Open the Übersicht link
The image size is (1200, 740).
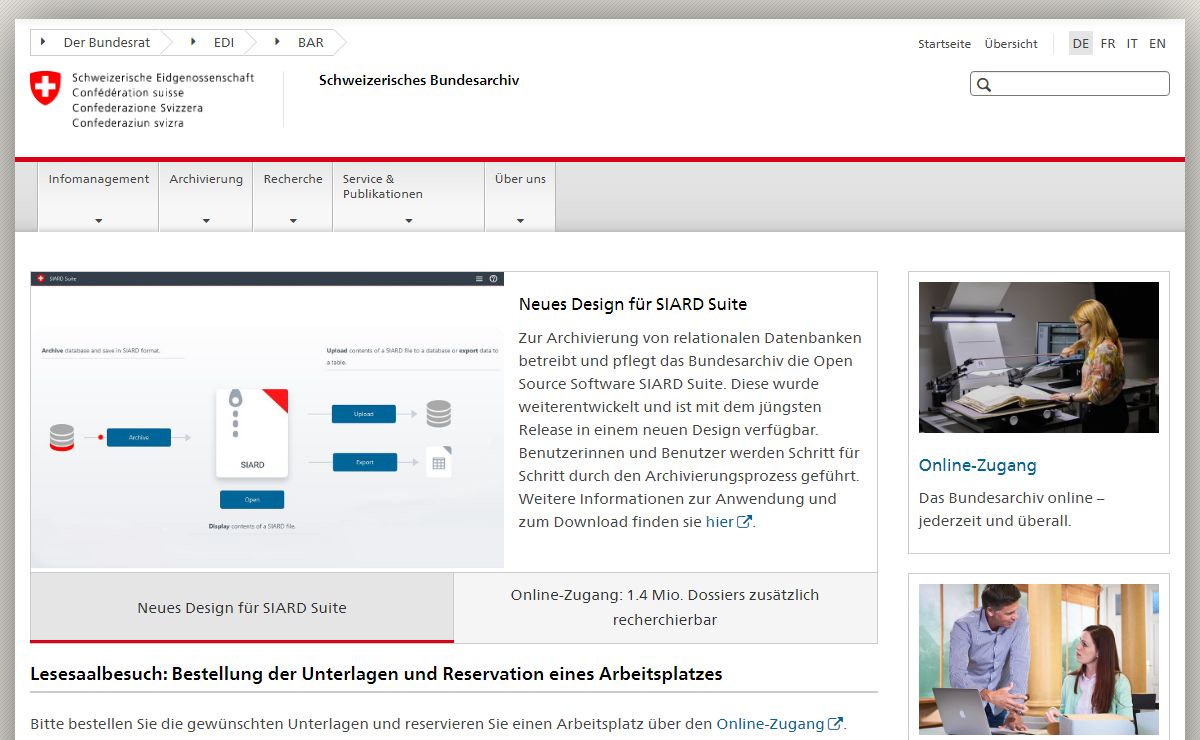(1011, 44)
